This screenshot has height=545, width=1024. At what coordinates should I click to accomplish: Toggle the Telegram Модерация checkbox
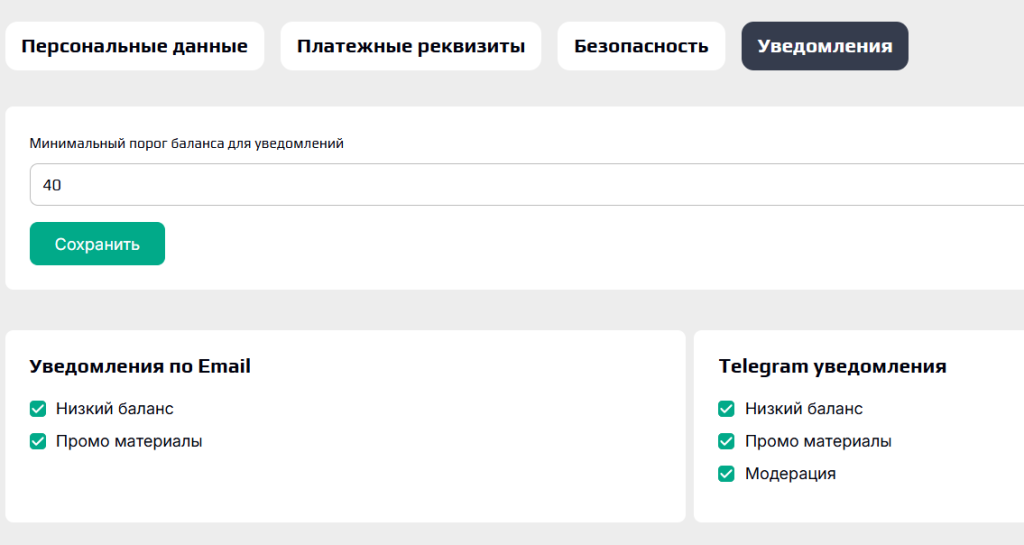727,474
